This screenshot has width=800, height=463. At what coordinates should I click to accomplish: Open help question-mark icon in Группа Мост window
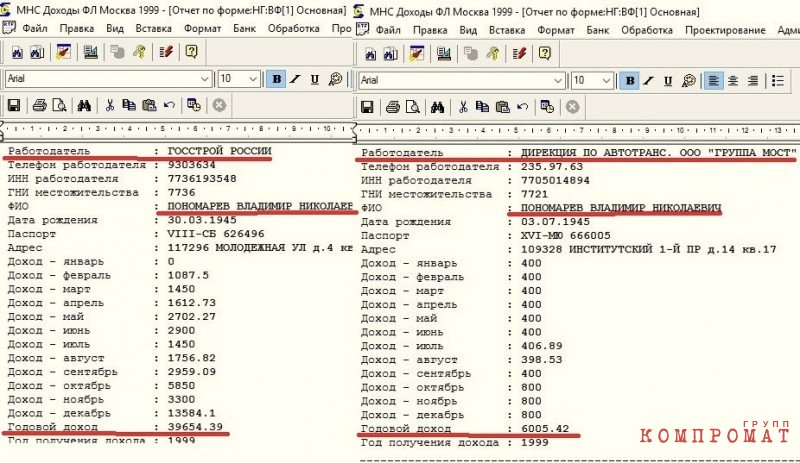coord(544,53)
